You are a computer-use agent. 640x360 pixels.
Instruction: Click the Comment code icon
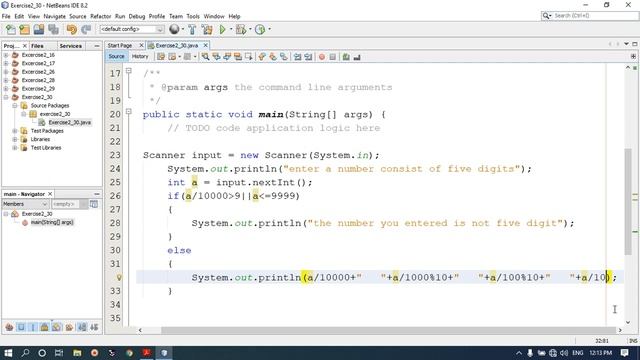click(x=346, y=57)
